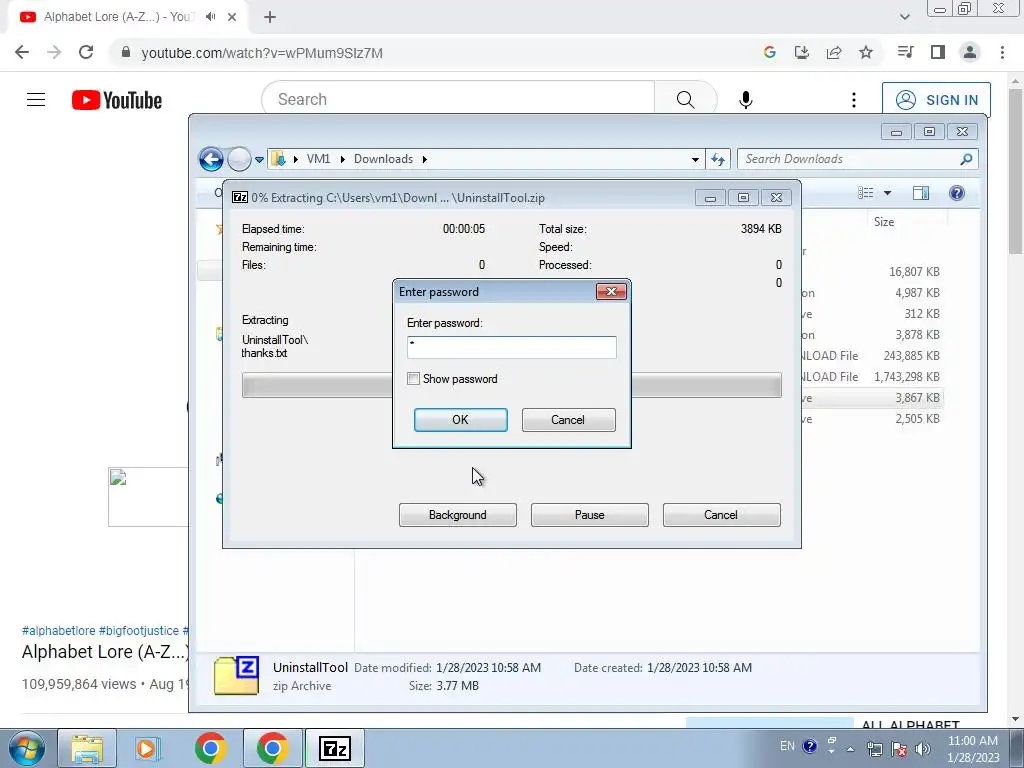Open the File Explorer taskbar icon
Viewport: 1024px width, 768px height.
pyautogui.click(x=87, y=748)
